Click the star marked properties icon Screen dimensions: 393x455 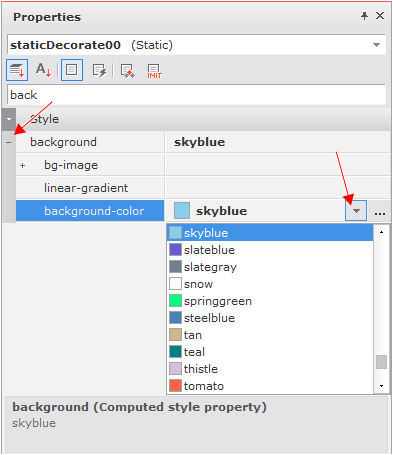127,71
